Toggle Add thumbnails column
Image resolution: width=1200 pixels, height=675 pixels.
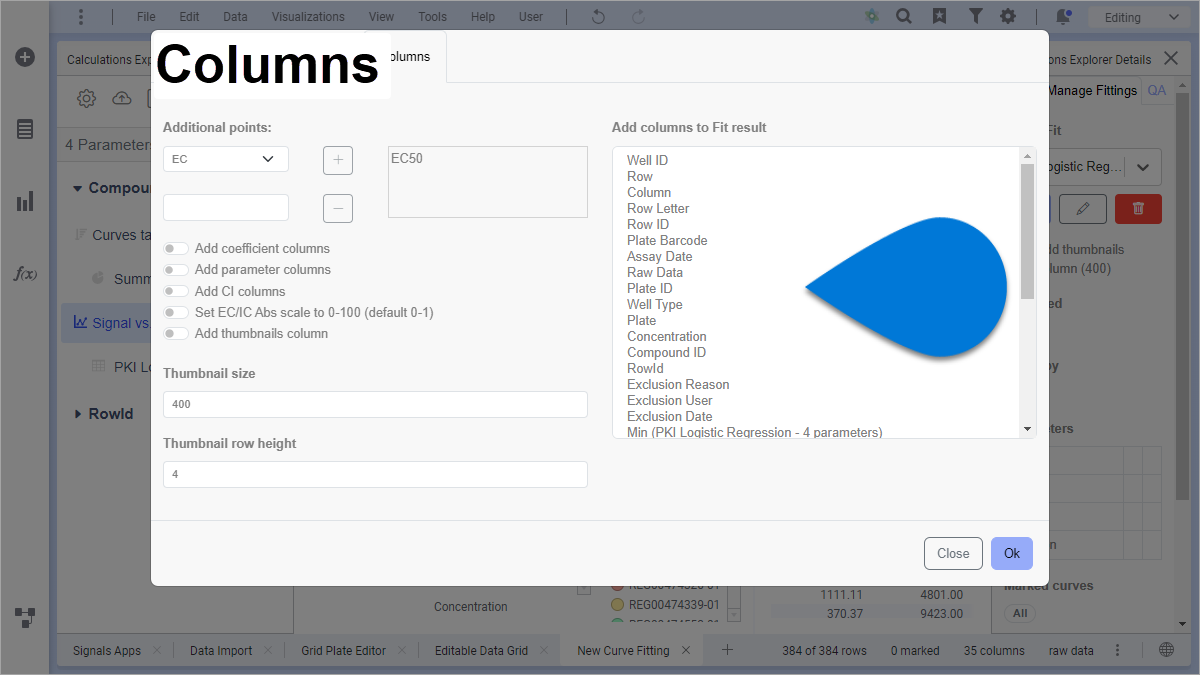click(177, 334)
